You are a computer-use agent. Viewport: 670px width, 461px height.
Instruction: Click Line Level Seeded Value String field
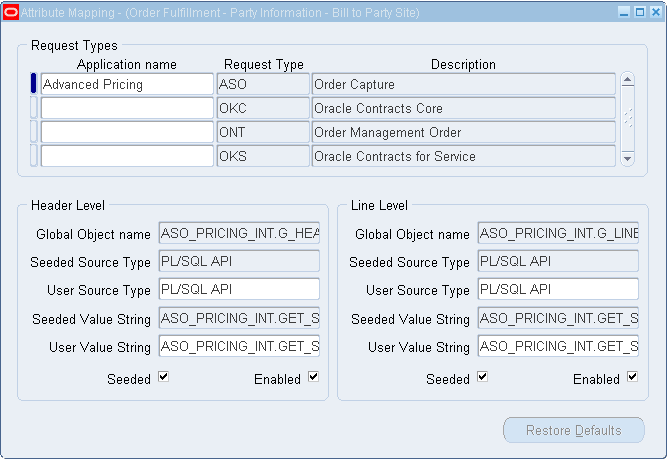(558, 318)
